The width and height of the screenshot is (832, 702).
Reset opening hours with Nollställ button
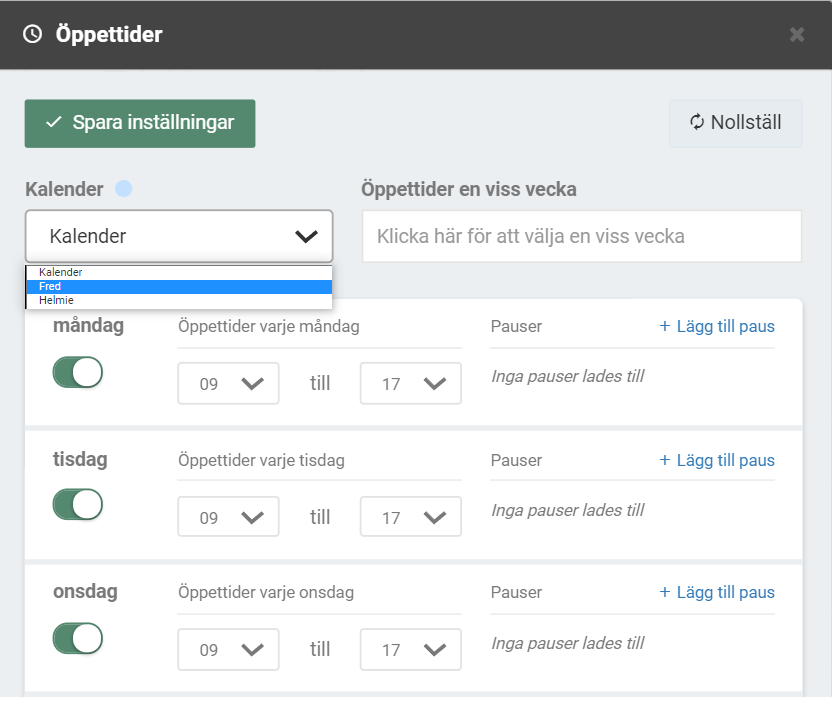point(735,123)
